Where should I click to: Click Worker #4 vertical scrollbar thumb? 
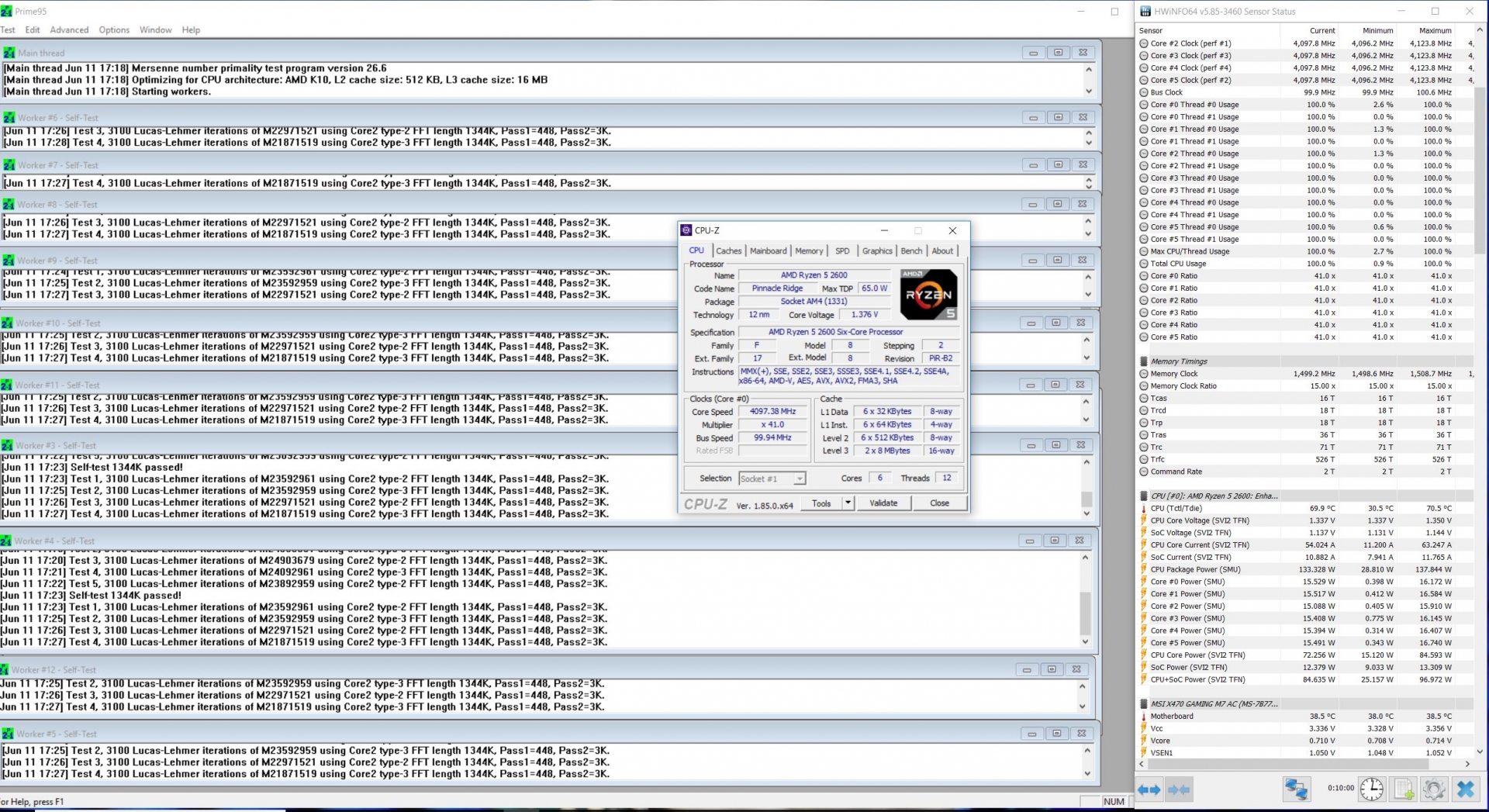tap(1085, 613)
